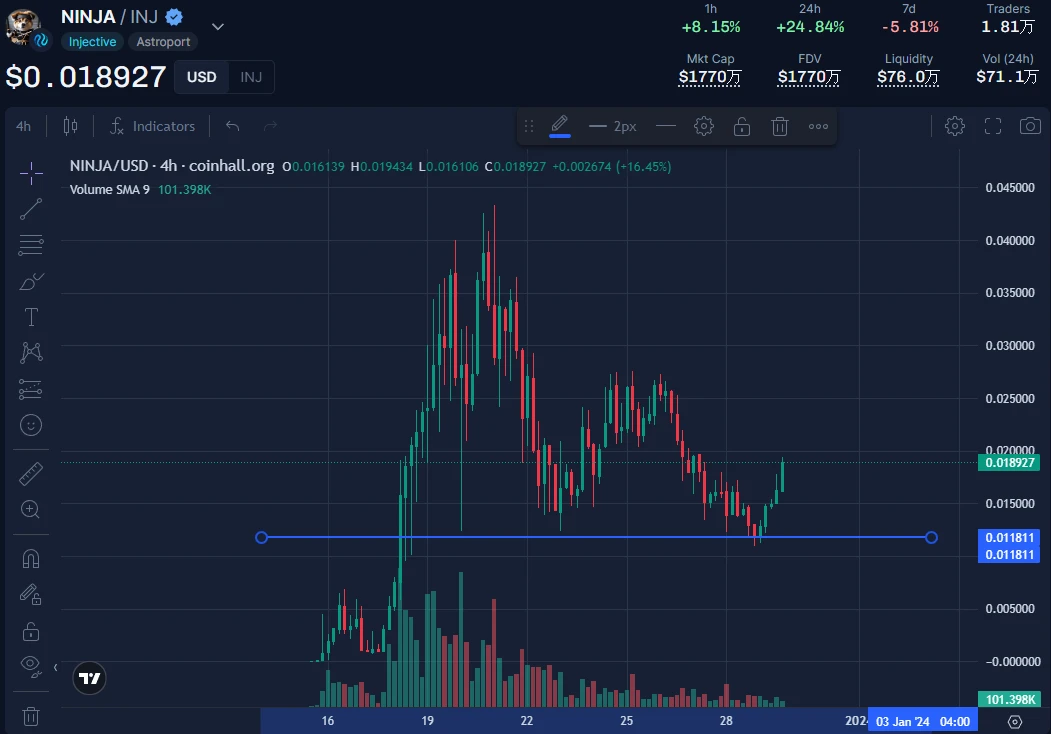Remove drawings with left sidebar trash icon
The height and width of the screenshot is (734, 1051).
31,716
